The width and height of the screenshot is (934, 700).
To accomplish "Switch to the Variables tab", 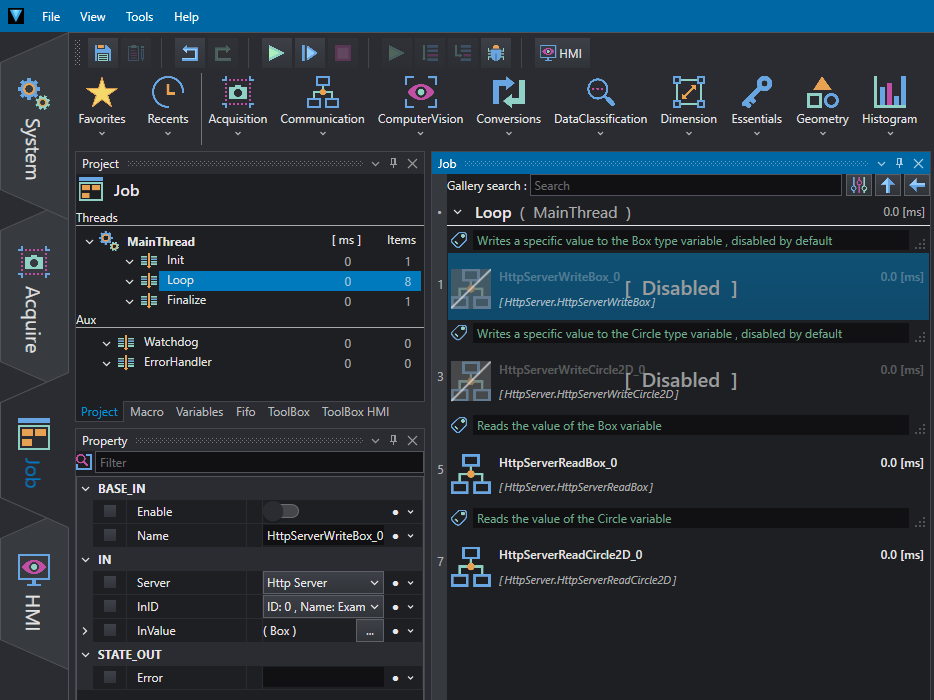I will 200,412.
